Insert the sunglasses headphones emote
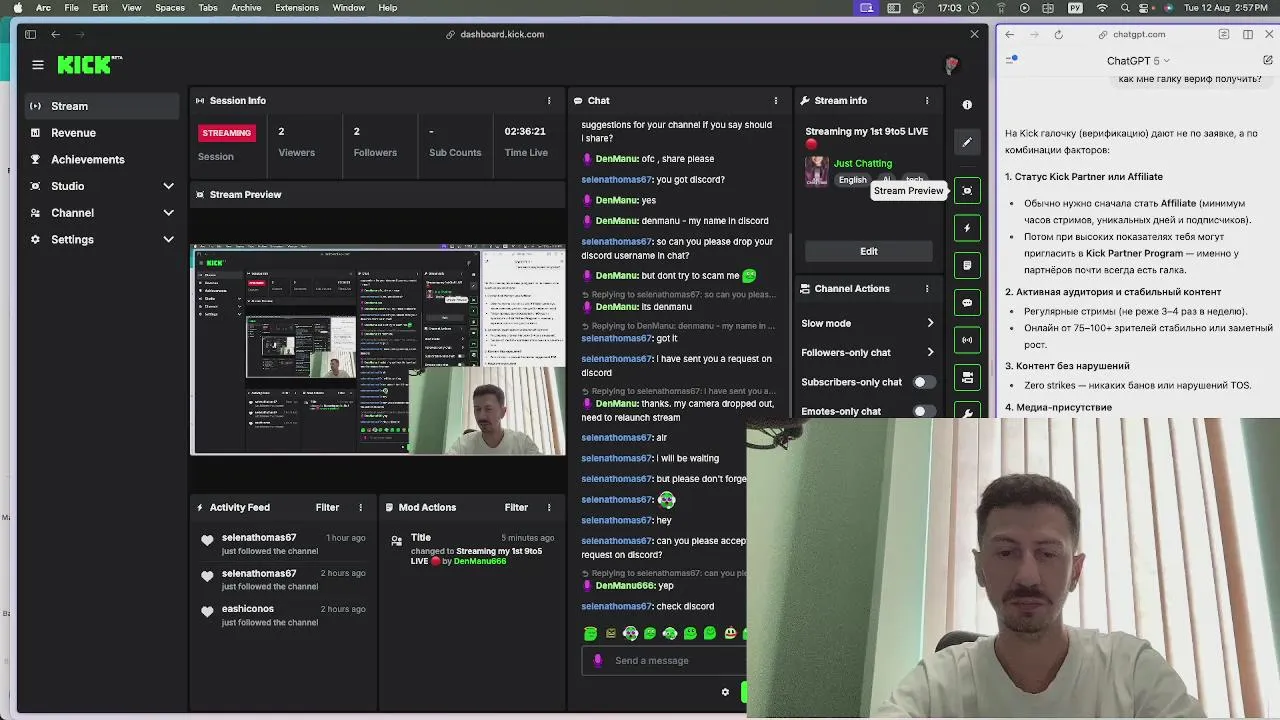The width and height of the screenshot is (1280, 720). tap(630, 633)
